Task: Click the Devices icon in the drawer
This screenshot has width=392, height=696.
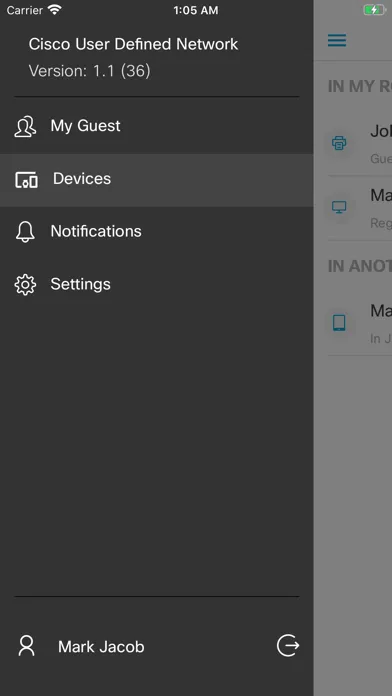Action: (26, 180)
